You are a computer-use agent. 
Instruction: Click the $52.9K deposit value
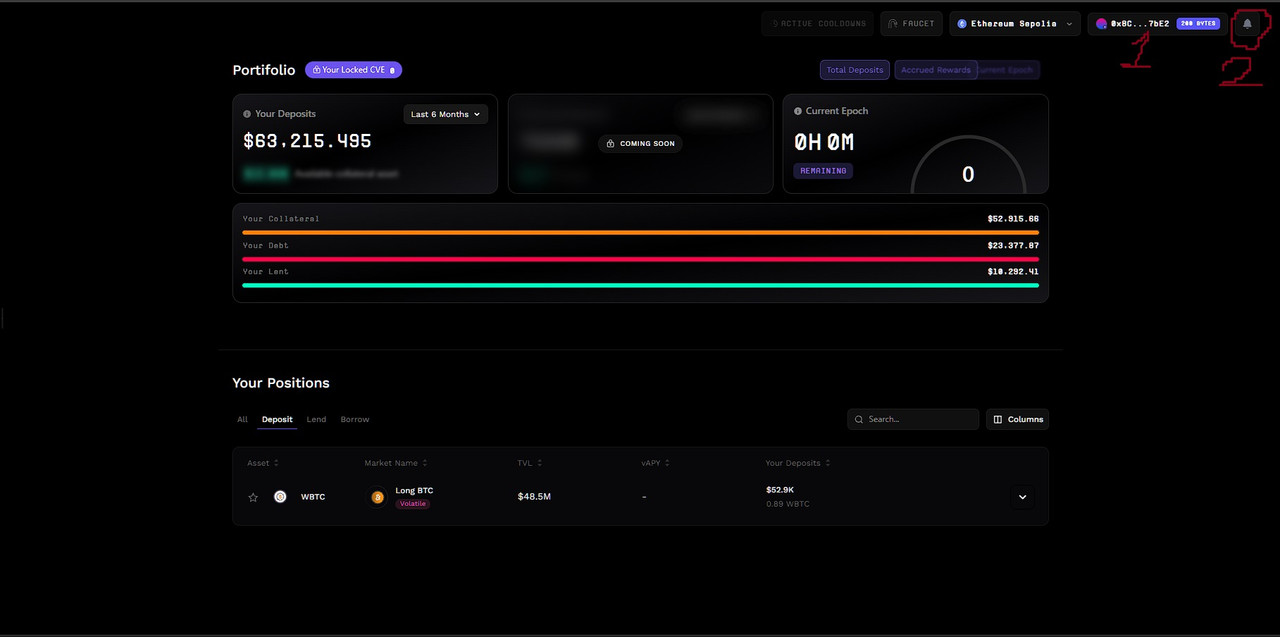coord(780,490)
